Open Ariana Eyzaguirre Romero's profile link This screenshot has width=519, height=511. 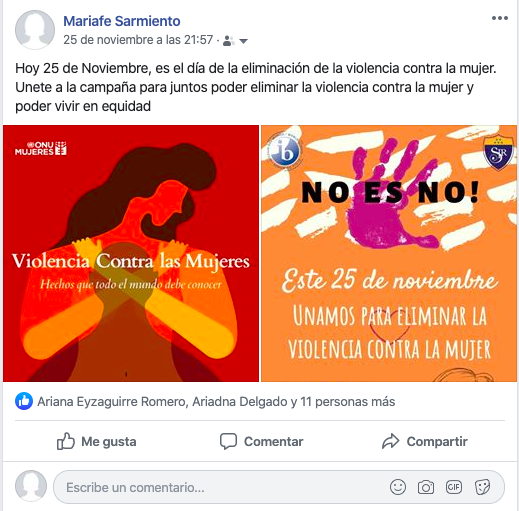click(x=111, y=402)
